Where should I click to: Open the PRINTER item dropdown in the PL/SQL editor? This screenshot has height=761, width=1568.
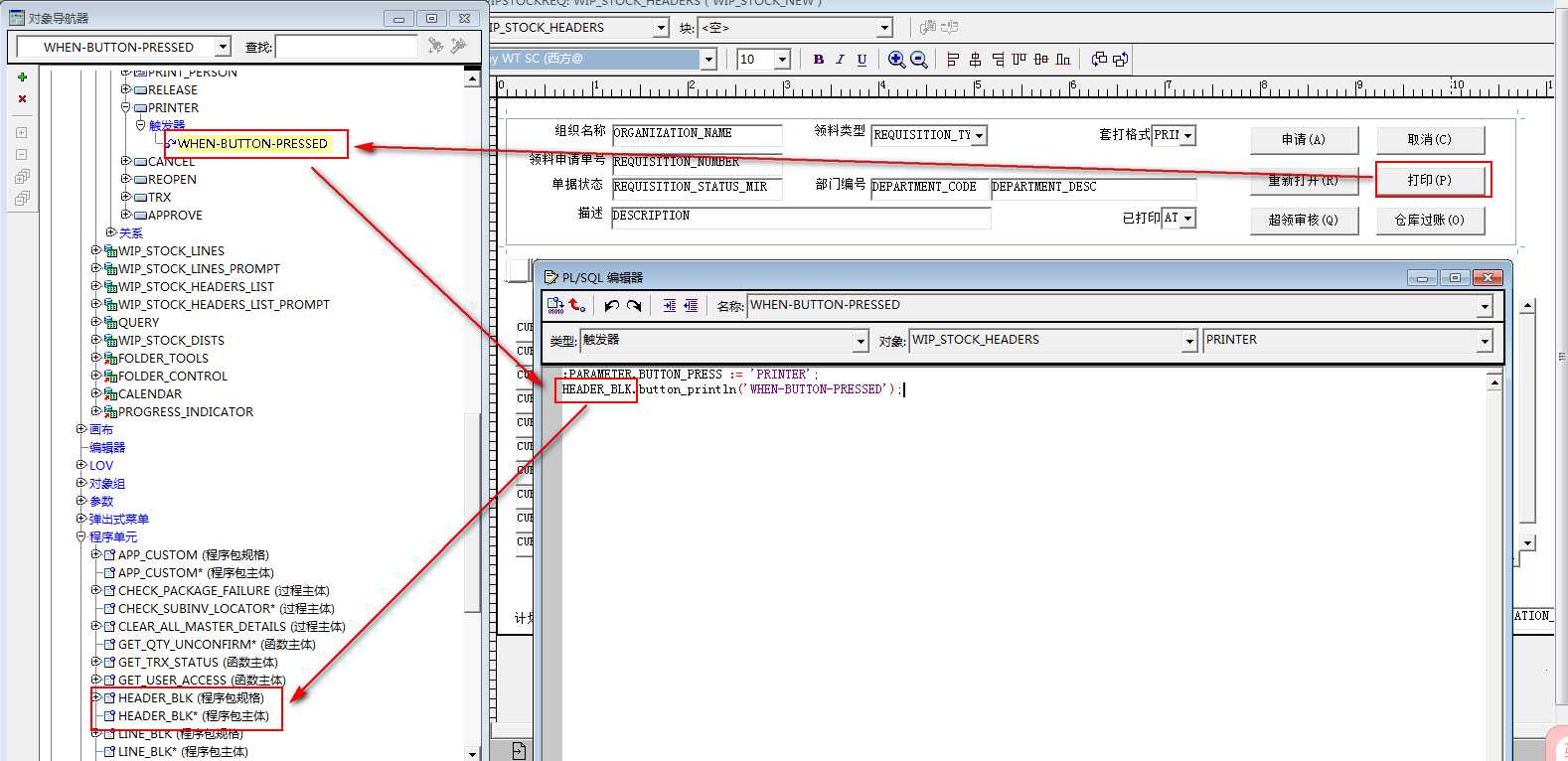click(1485, 341)
